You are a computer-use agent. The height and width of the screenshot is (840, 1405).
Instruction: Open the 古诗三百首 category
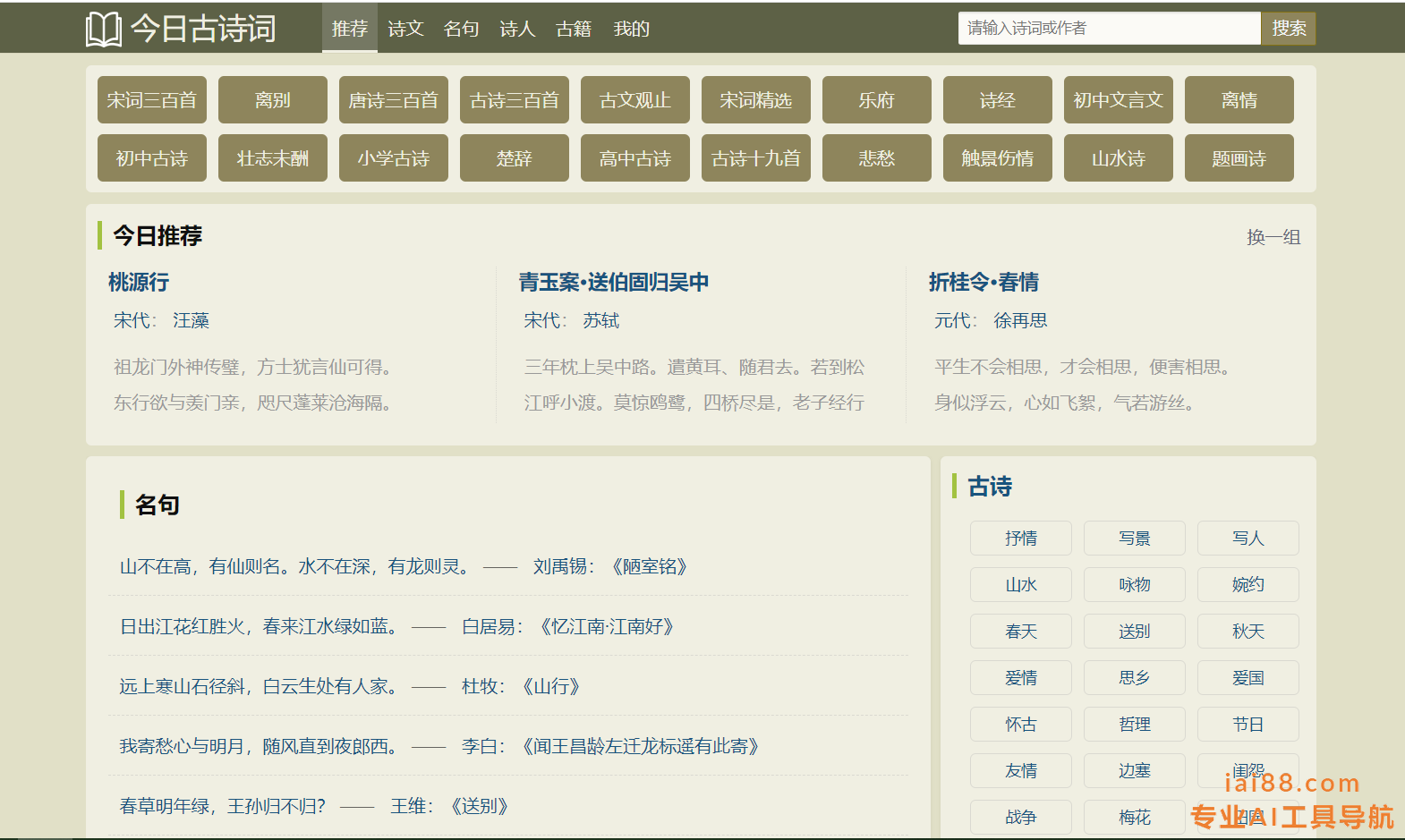pos(515,99)
